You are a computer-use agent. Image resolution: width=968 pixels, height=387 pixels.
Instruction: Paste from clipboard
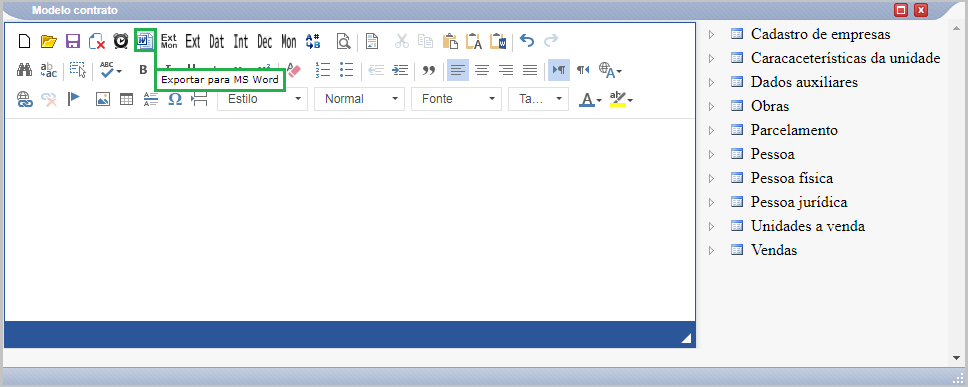451,41
